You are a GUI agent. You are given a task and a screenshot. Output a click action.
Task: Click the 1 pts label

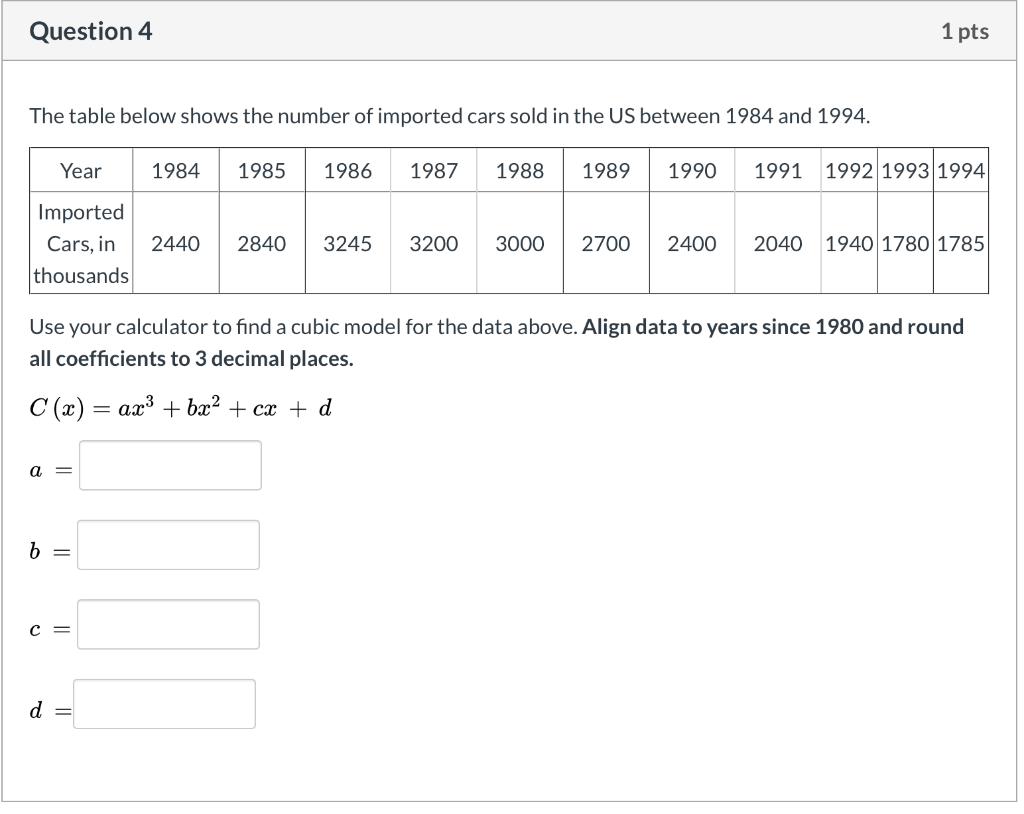click(x=965, y=31)
